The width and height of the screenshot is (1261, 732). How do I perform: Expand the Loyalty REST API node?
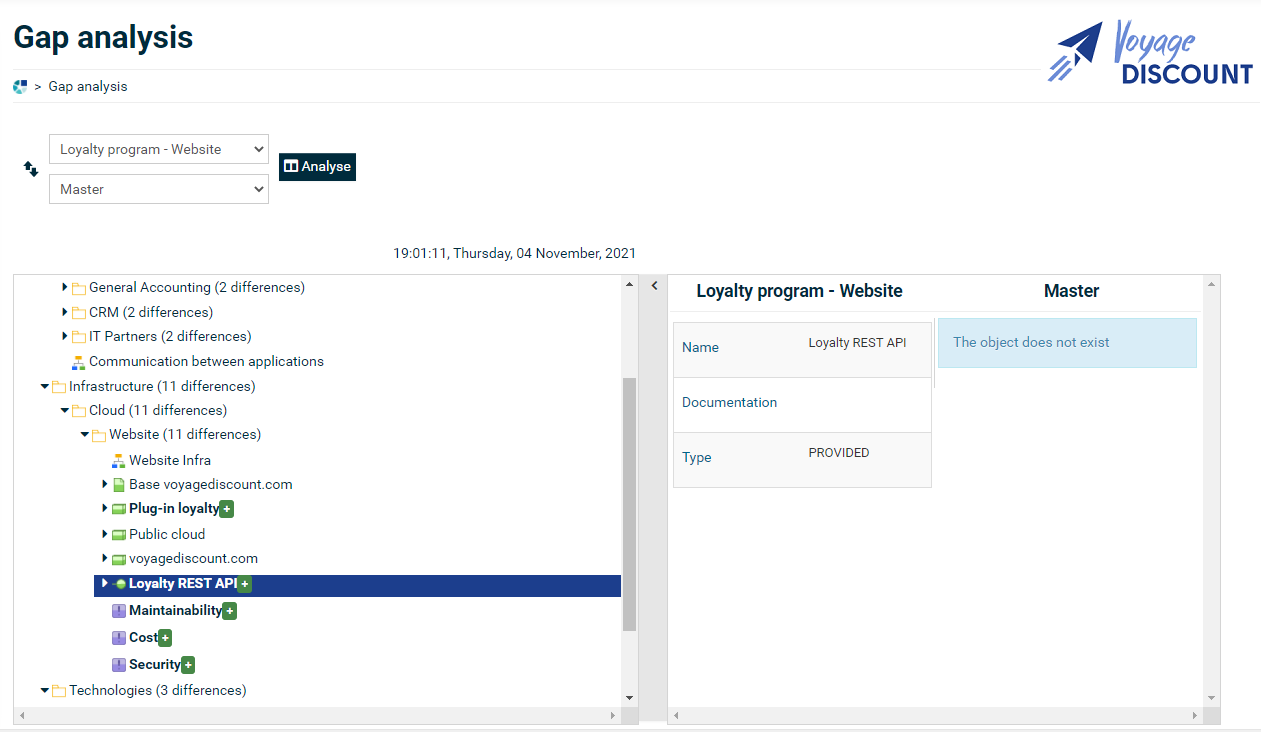pyautogui.click(x=104, y=584)
